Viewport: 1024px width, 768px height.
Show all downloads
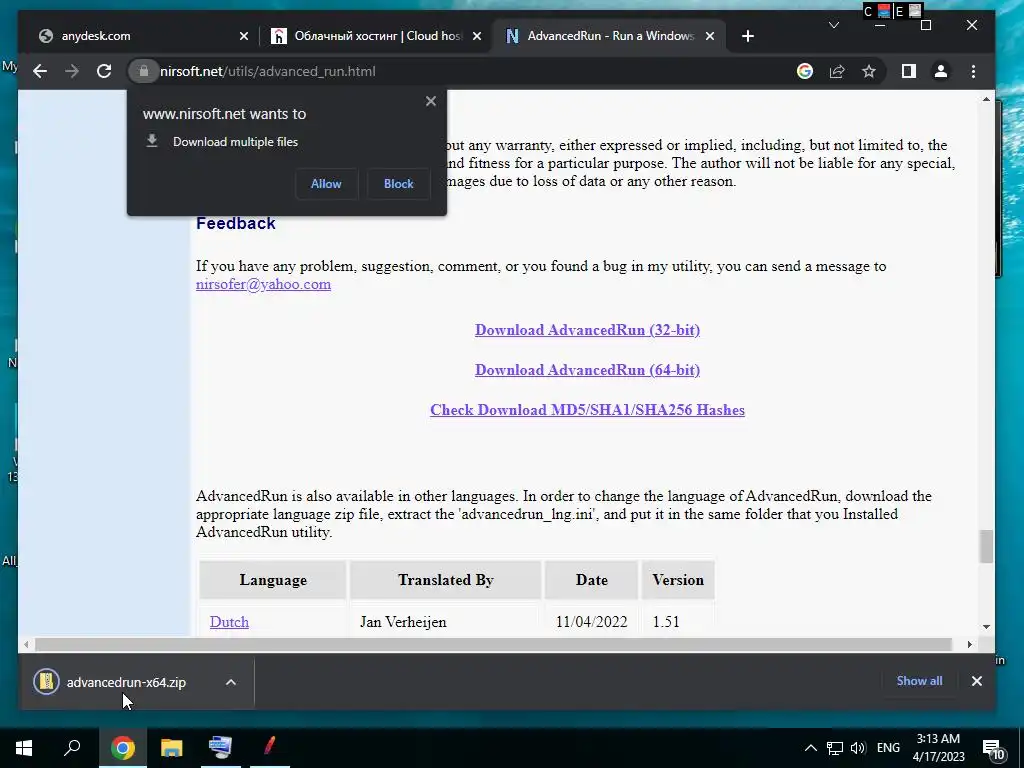919,681
